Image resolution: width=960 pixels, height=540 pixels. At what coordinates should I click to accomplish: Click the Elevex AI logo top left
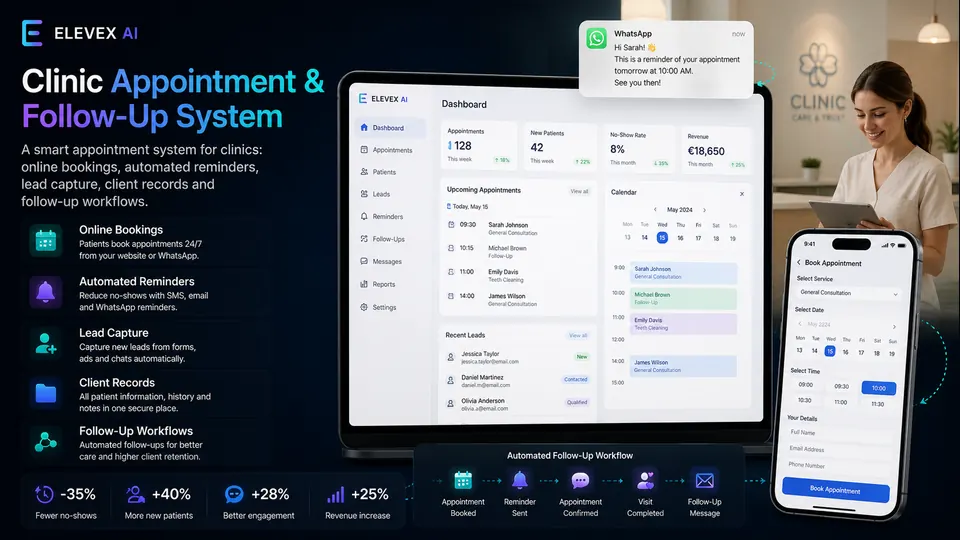click(x=80, y=33)
